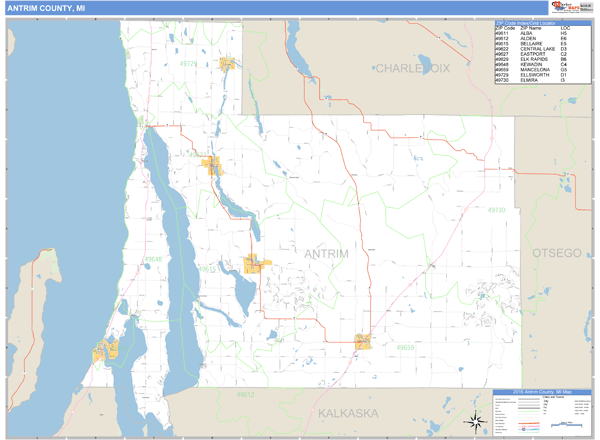Click the orange city area near ZIP 49615
Screen dimensions: 600x440
click(x=255, y=265)
